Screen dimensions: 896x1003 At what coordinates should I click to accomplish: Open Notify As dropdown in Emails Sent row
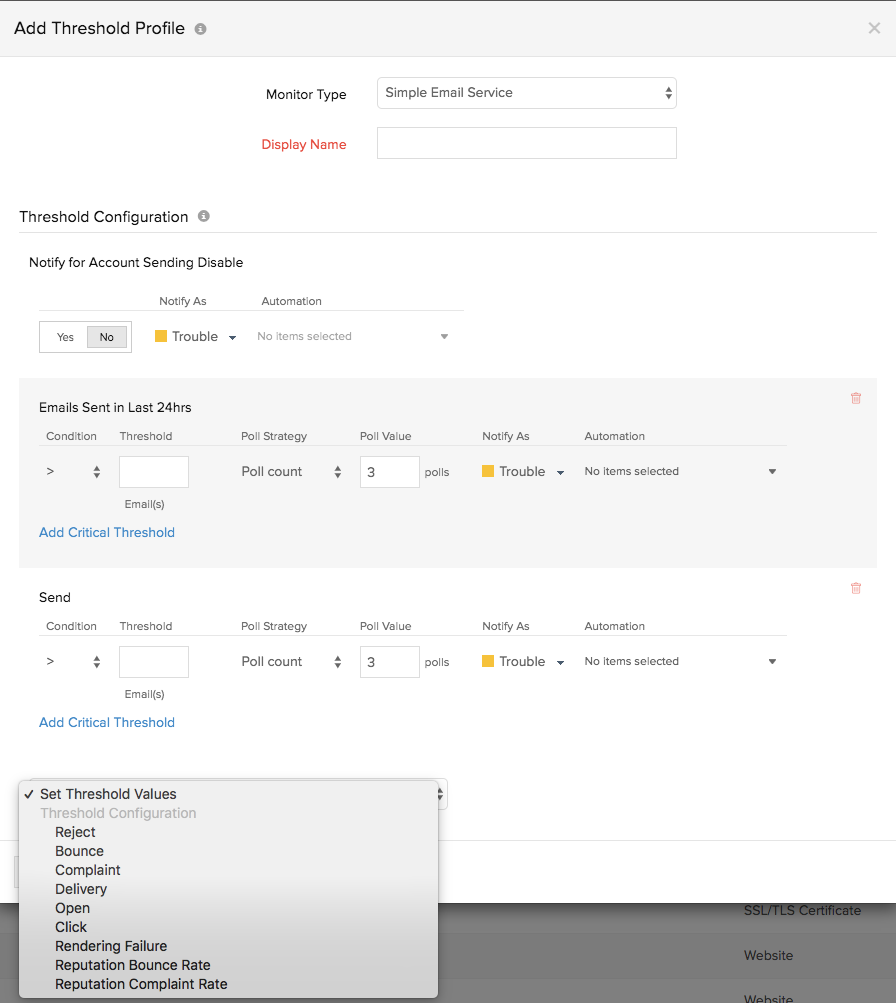coord(523,471)
